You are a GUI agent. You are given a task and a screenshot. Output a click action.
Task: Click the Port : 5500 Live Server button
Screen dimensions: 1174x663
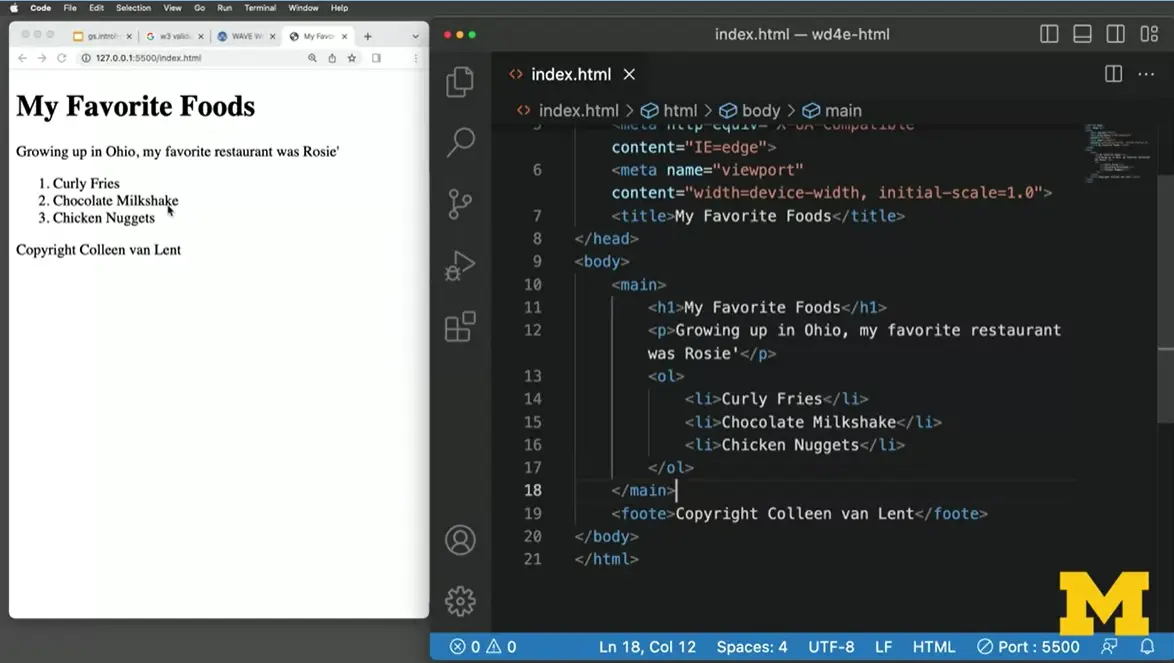[1028, 647]
